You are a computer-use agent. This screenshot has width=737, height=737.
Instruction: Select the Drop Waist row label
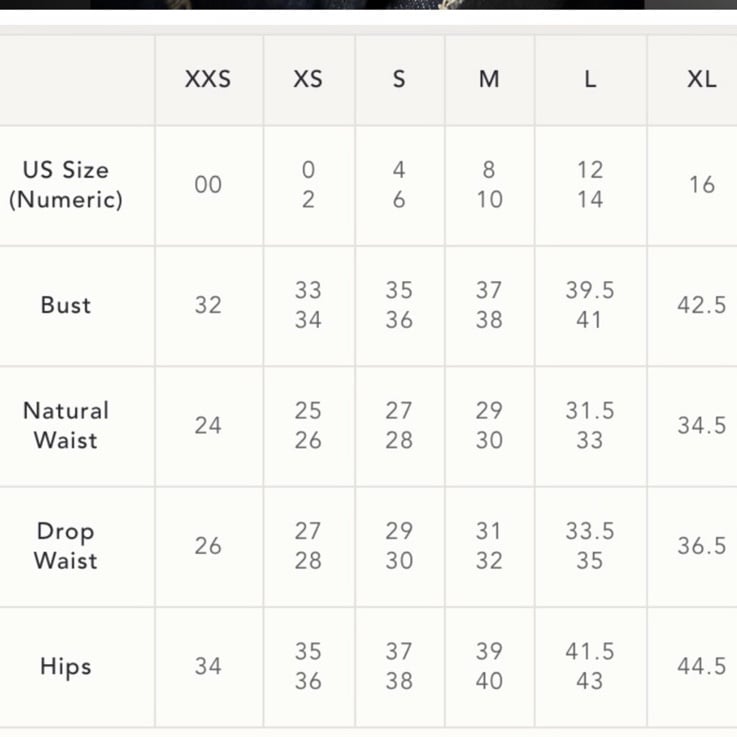pos(66,546)
